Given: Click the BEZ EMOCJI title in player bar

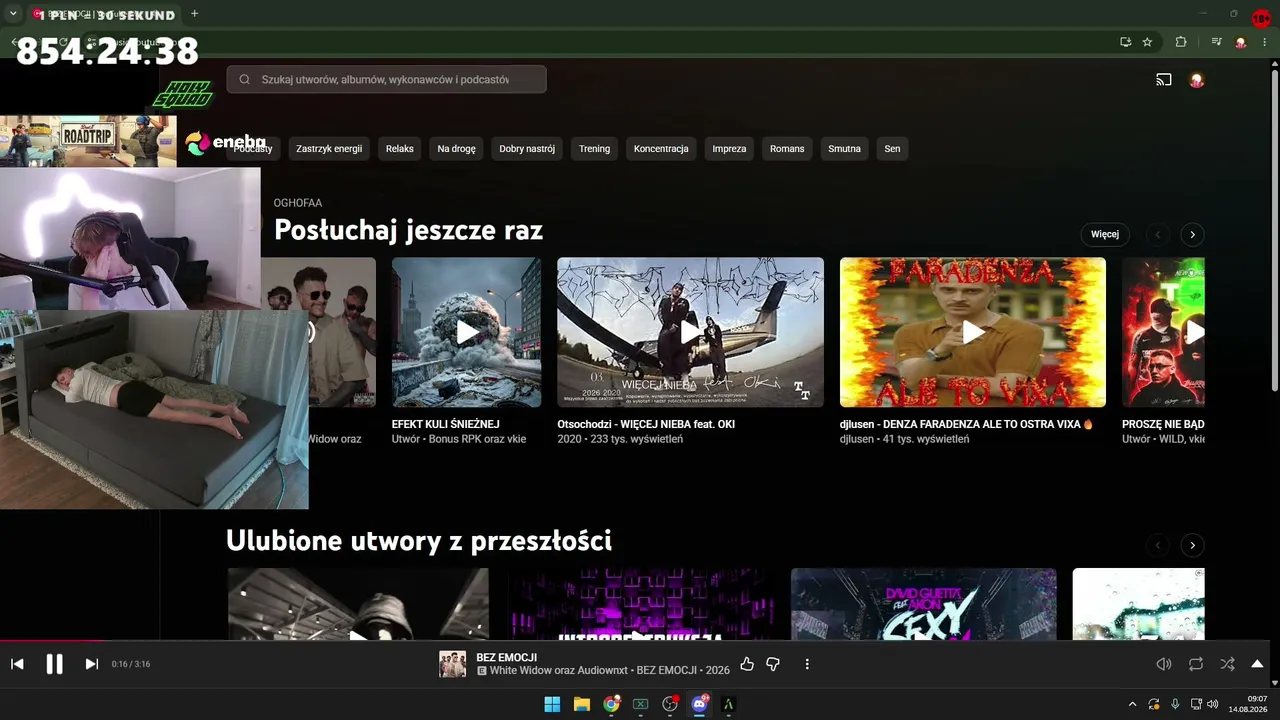Looking at the screenshot, I should coord(507,657).
